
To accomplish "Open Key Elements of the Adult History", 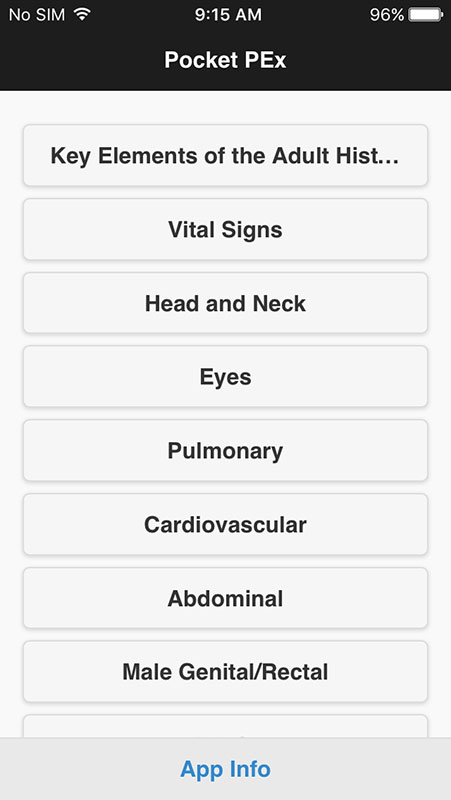I will click(x=225, y=156).
